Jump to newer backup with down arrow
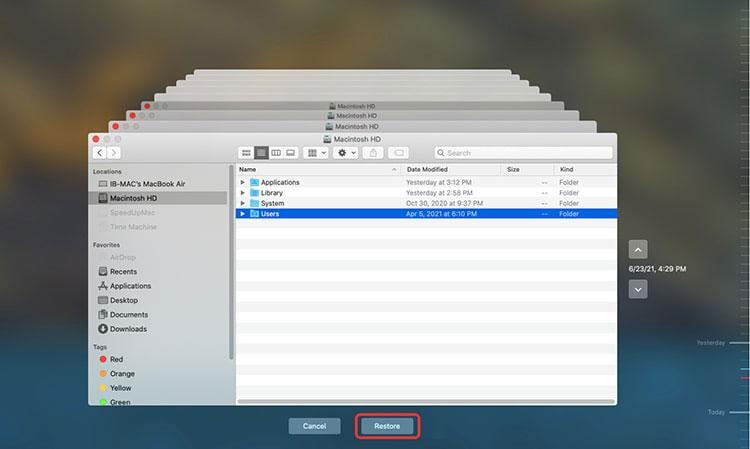Screen dimensions: 750x449 click(639, 288)
